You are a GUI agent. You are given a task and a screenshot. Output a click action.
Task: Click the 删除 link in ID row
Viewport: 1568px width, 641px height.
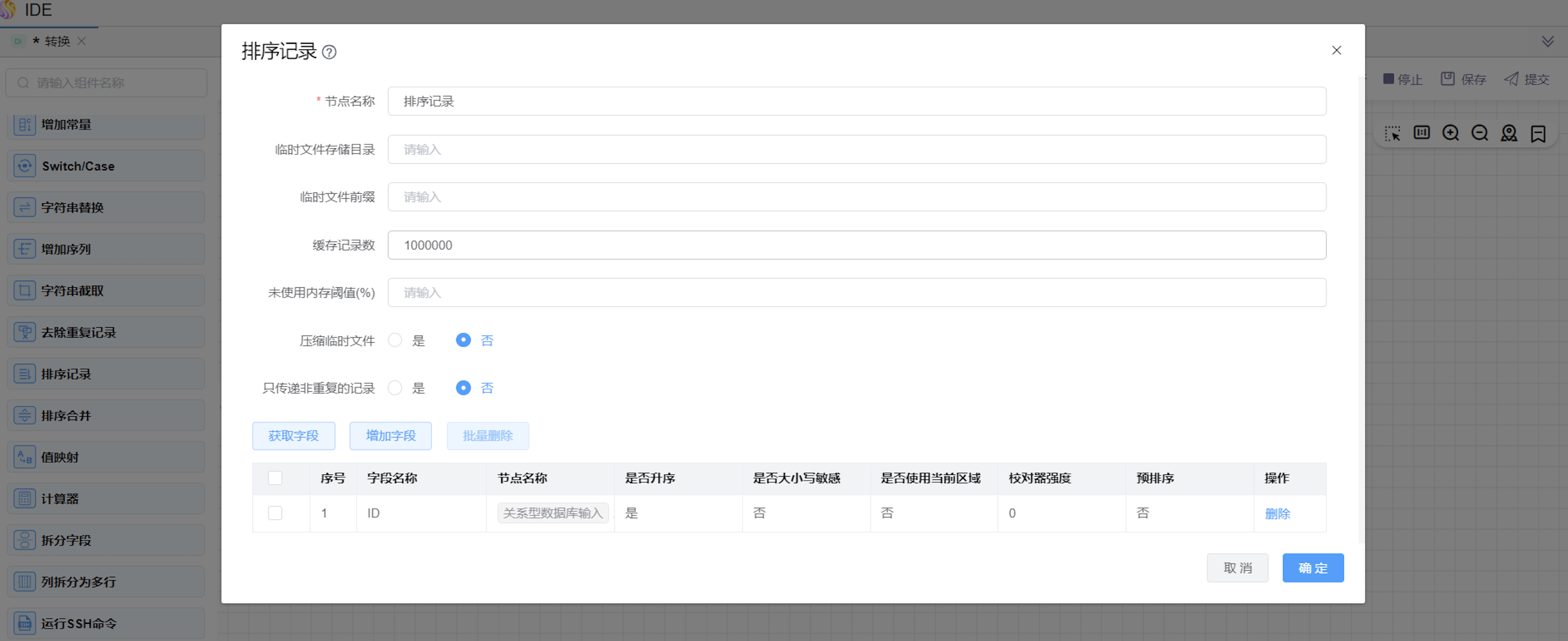(x=1277, y=514)
